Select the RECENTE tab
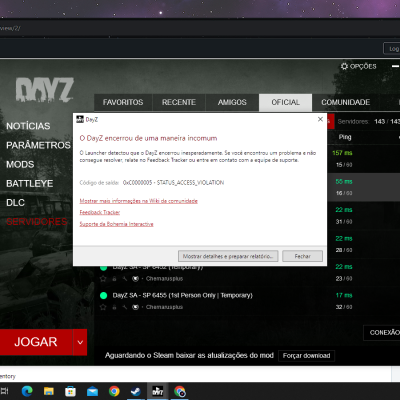The height and width of the screenshot is (400, 400). [x=179, y=102]
